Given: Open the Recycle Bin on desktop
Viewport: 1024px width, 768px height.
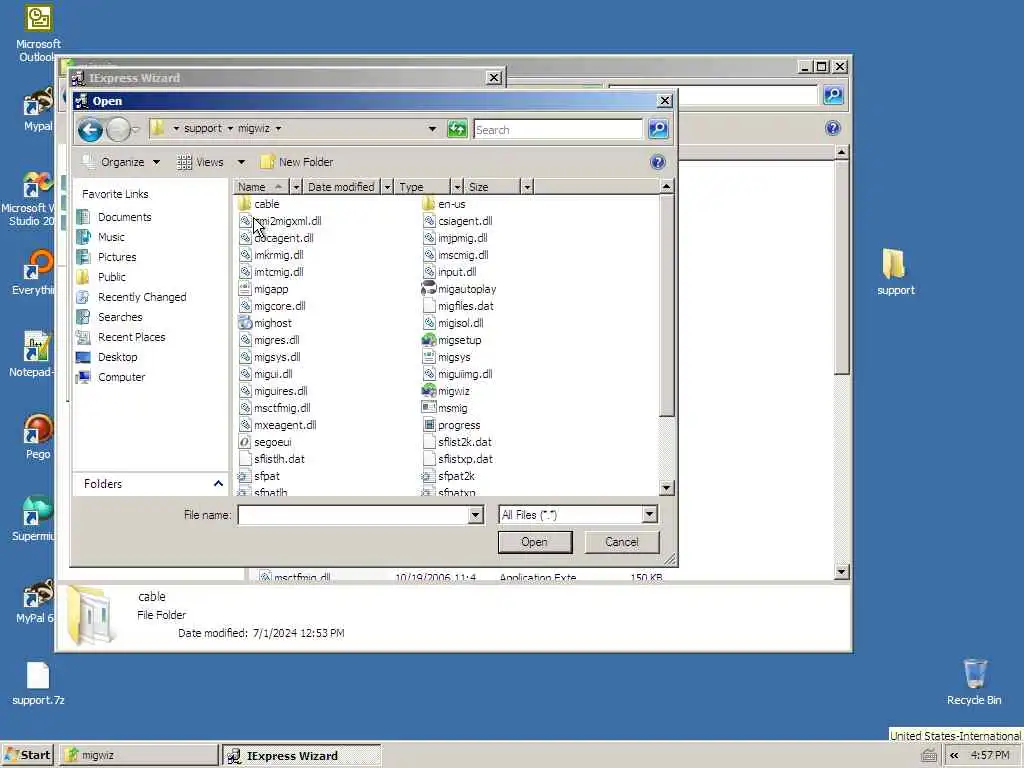Looking at the screenshot, I should [974, 682].
